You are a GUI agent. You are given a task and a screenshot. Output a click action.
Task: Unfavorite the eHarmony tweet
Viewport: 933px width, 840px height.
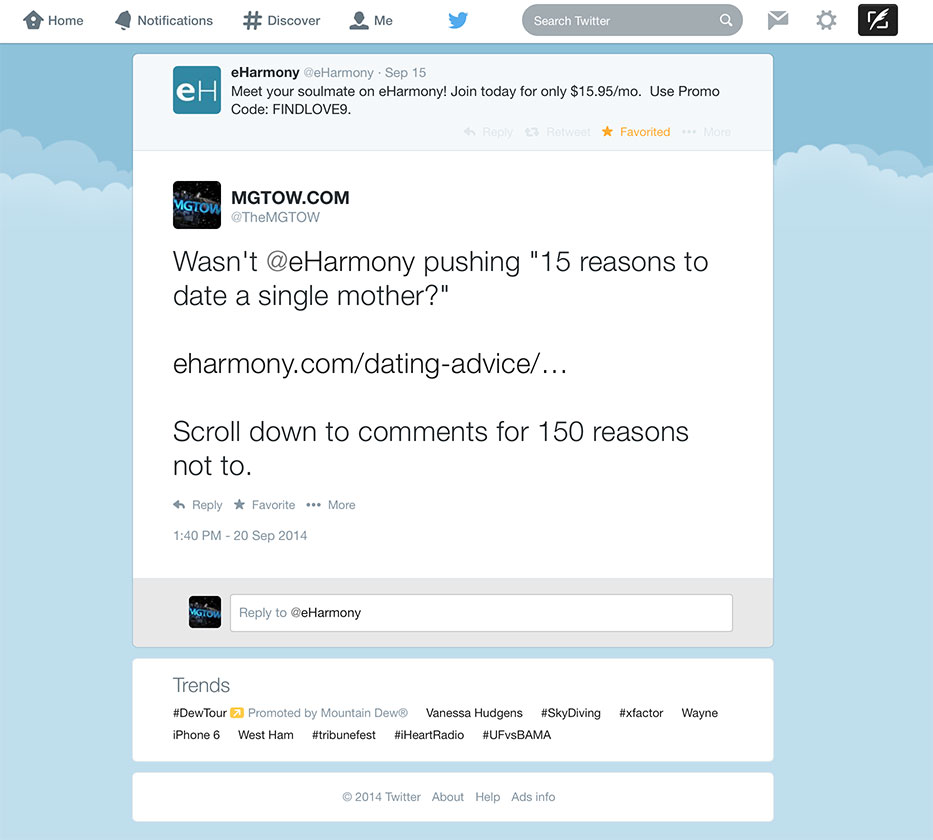point(636,132)
